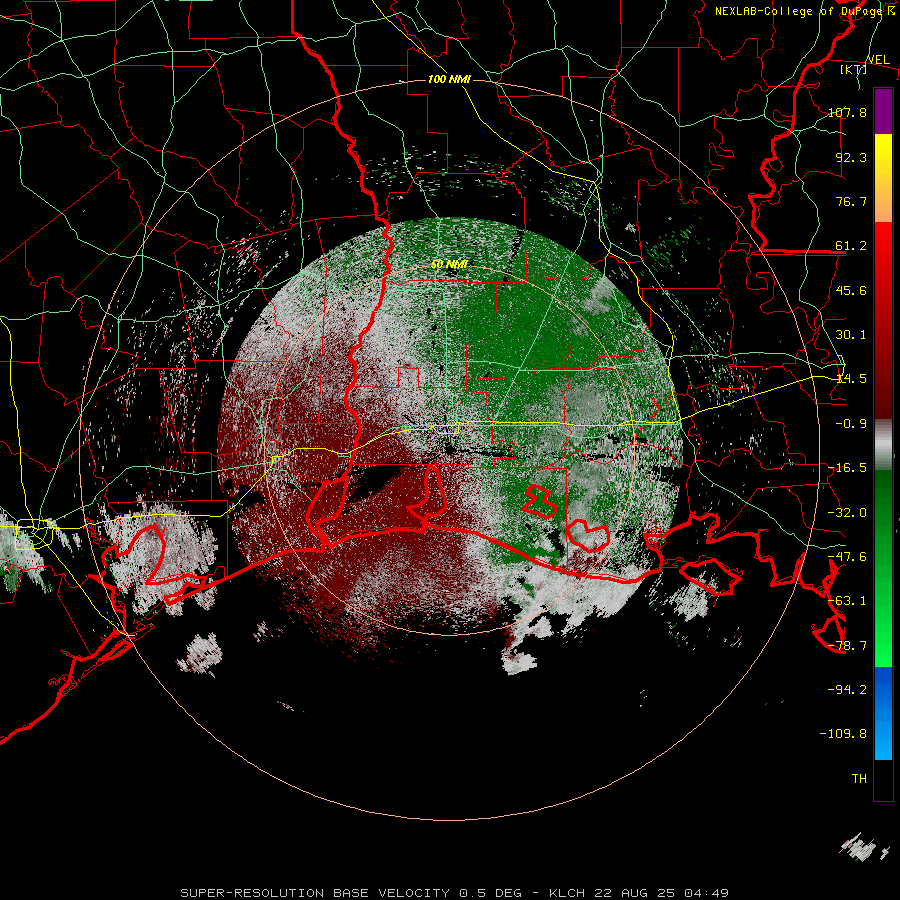Screen dimensions: 900x900
Task: Click the Super-Resolution Base Velocity caption text
Action: click(x=455, y=893)
